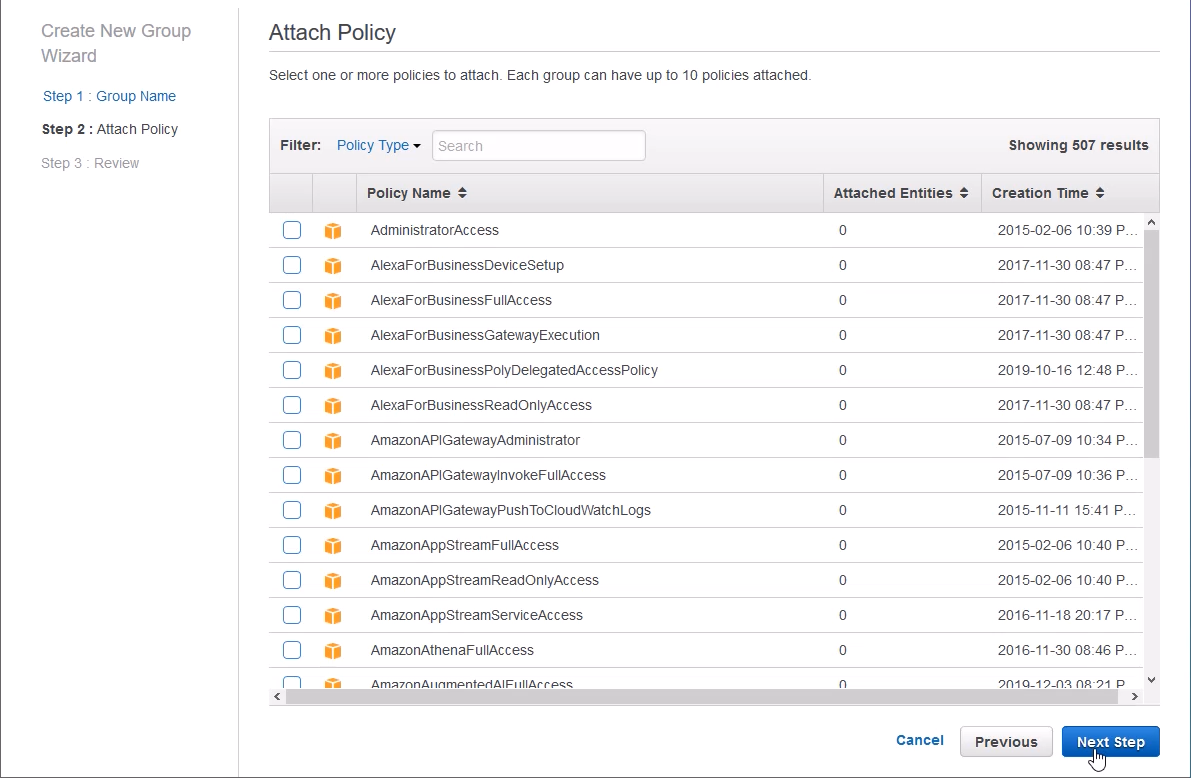This screenshot has height=778, width=1191.
Task: Click the policy icon next to AlexaForBusinessReadOnlyAccess
Action: (x=333, y=406)
